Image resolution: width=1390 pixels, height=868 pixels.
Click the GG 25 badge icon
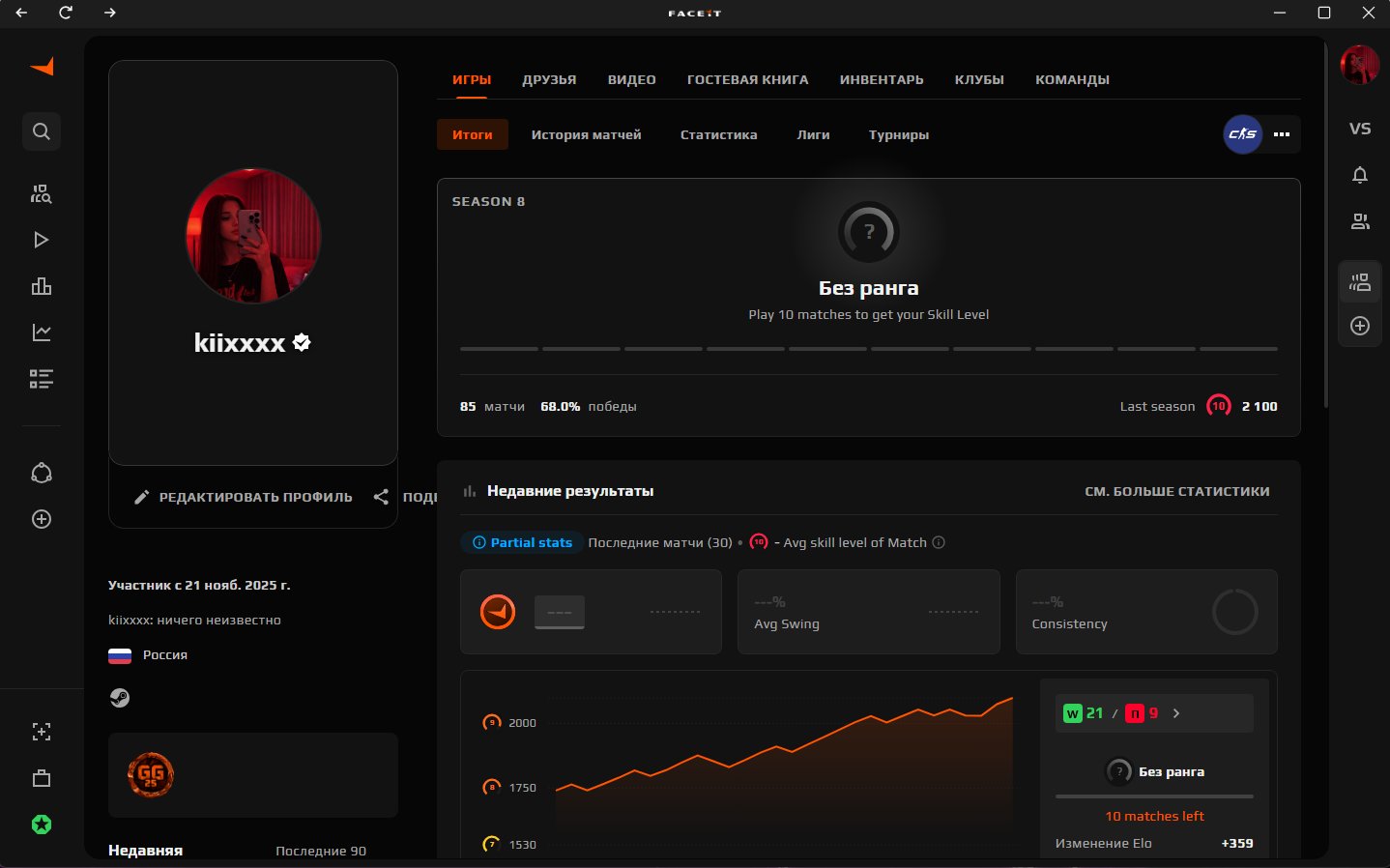pos(151,774)
